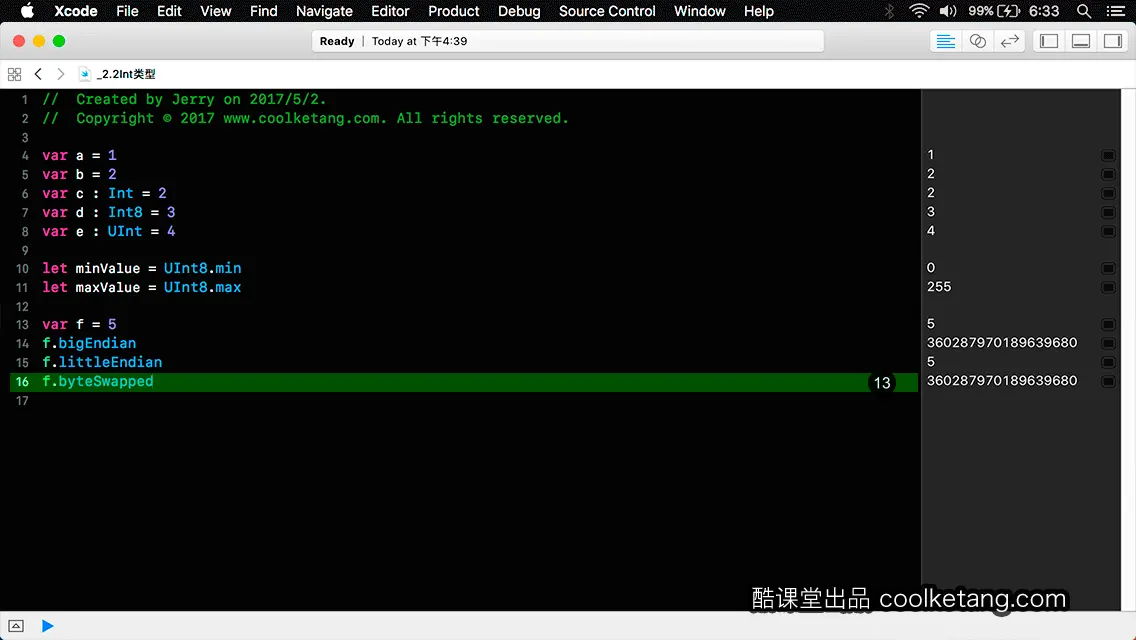Toggle the navigator panel

[1049, 41]
